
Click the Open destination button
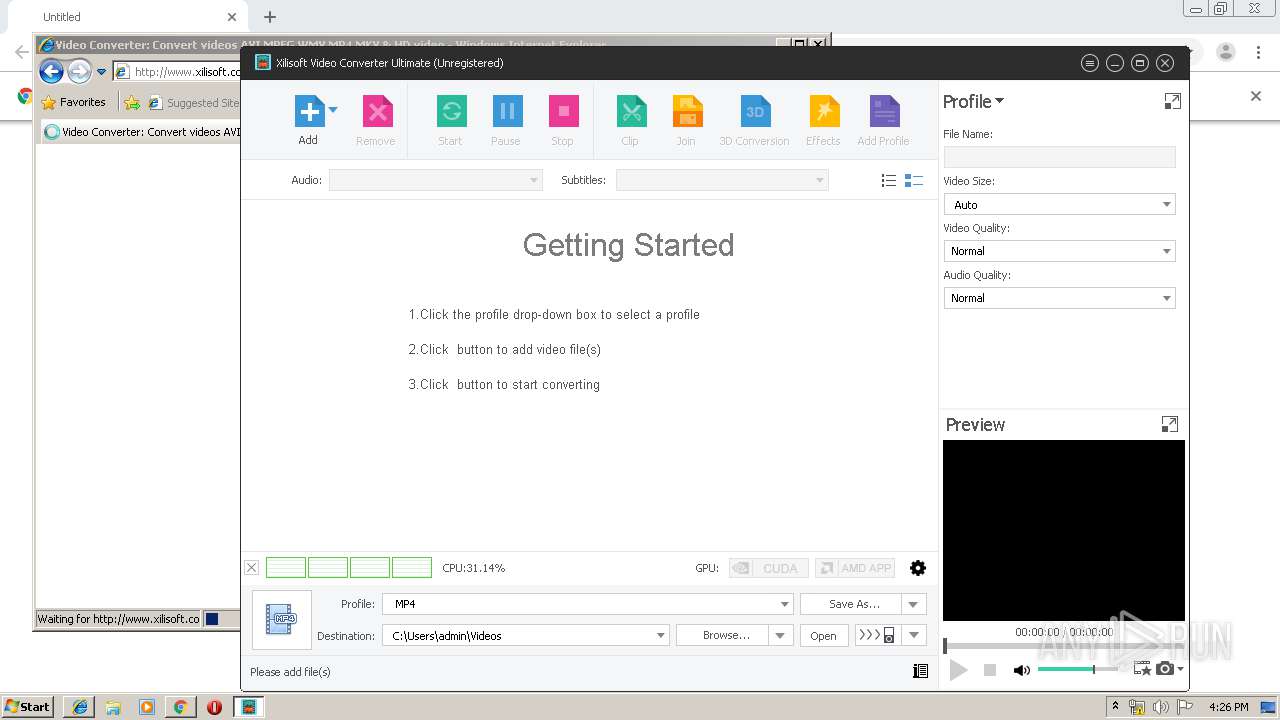[x=823, y=635]
